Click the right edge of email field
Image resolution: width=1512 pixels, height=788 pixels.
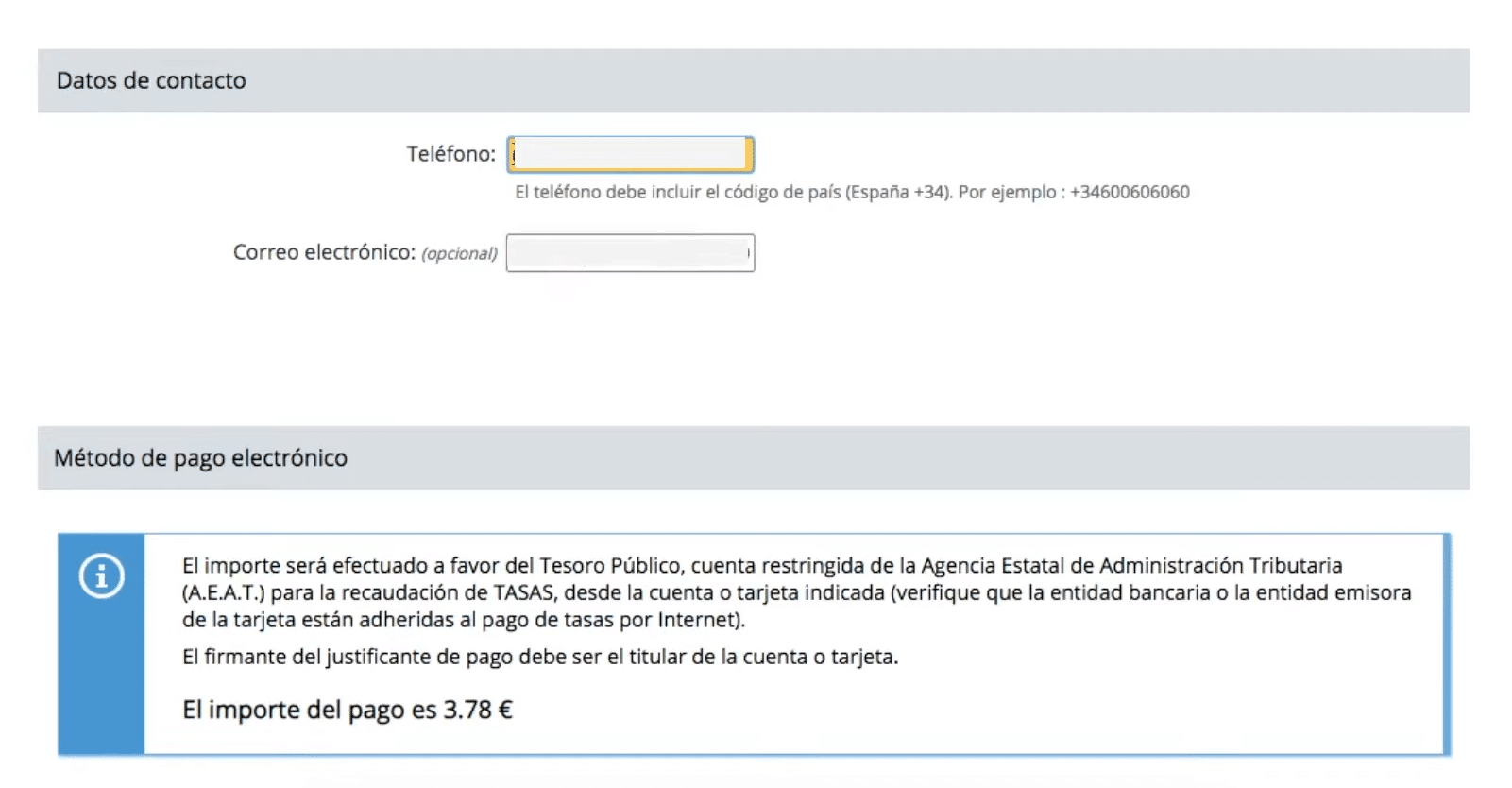click(x=749, y=253)
